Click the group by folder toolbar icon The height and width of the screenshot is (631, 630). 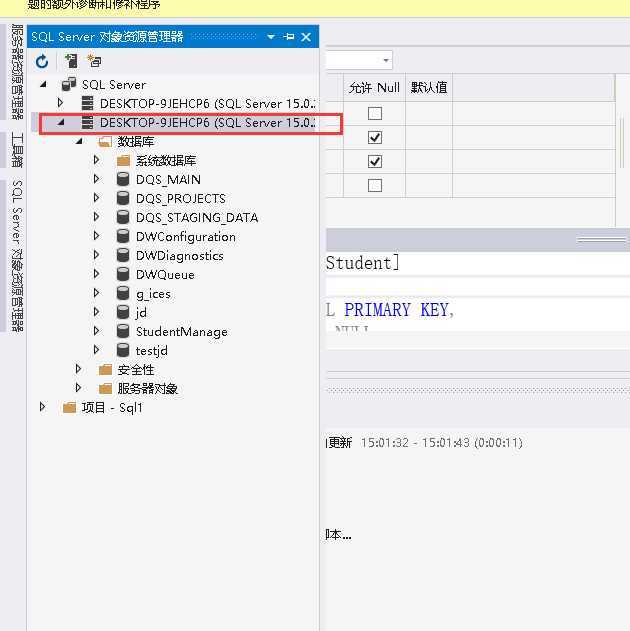click(x=95, y=61)
